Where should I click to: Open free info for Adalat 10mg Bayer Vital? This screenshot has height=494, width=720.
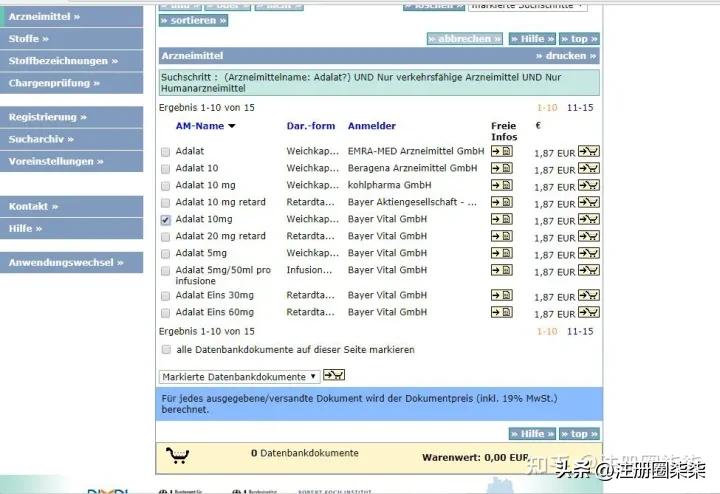(501, 219)
